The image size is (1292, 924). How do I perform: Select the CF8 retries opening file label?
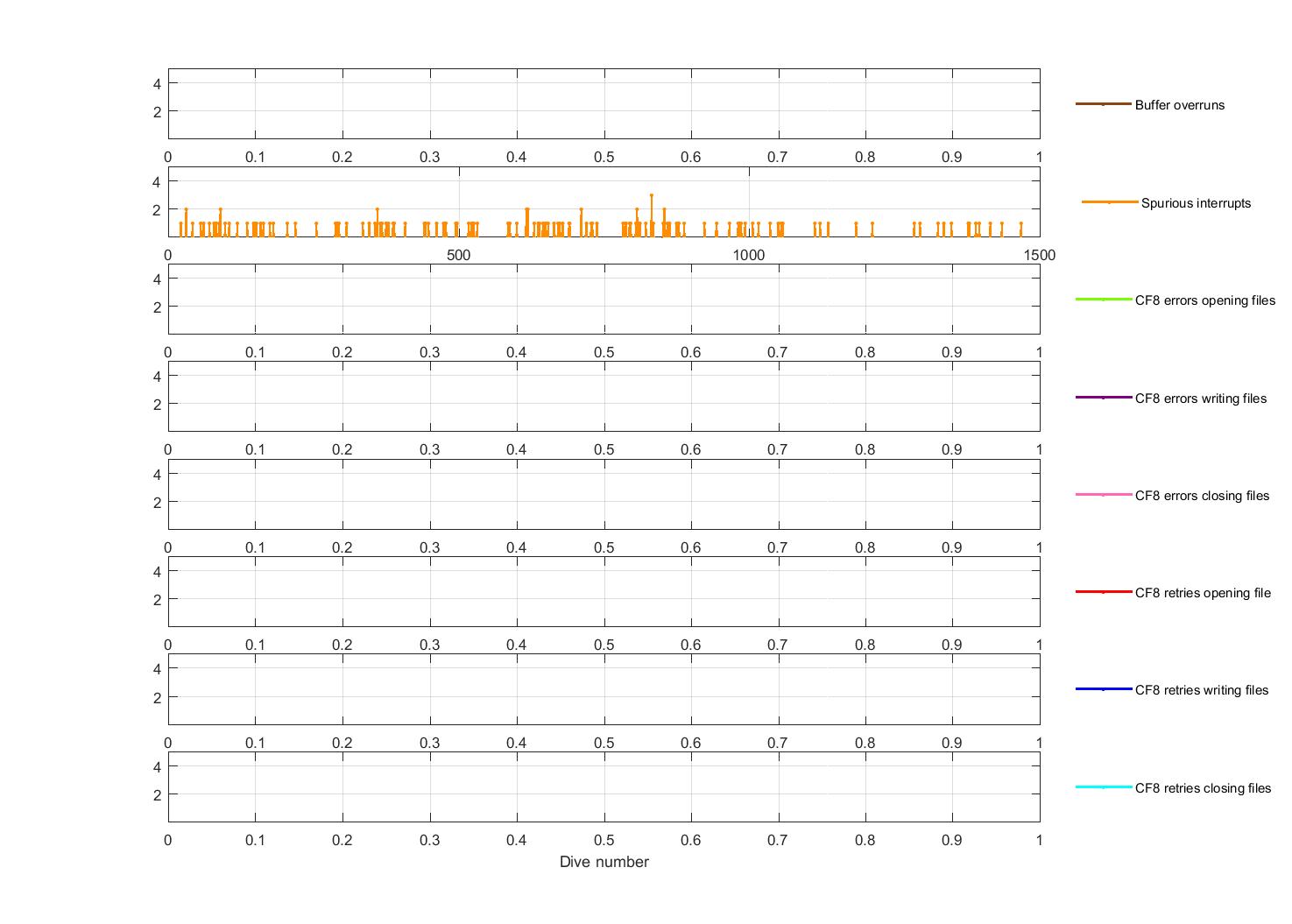(1203, 593)
